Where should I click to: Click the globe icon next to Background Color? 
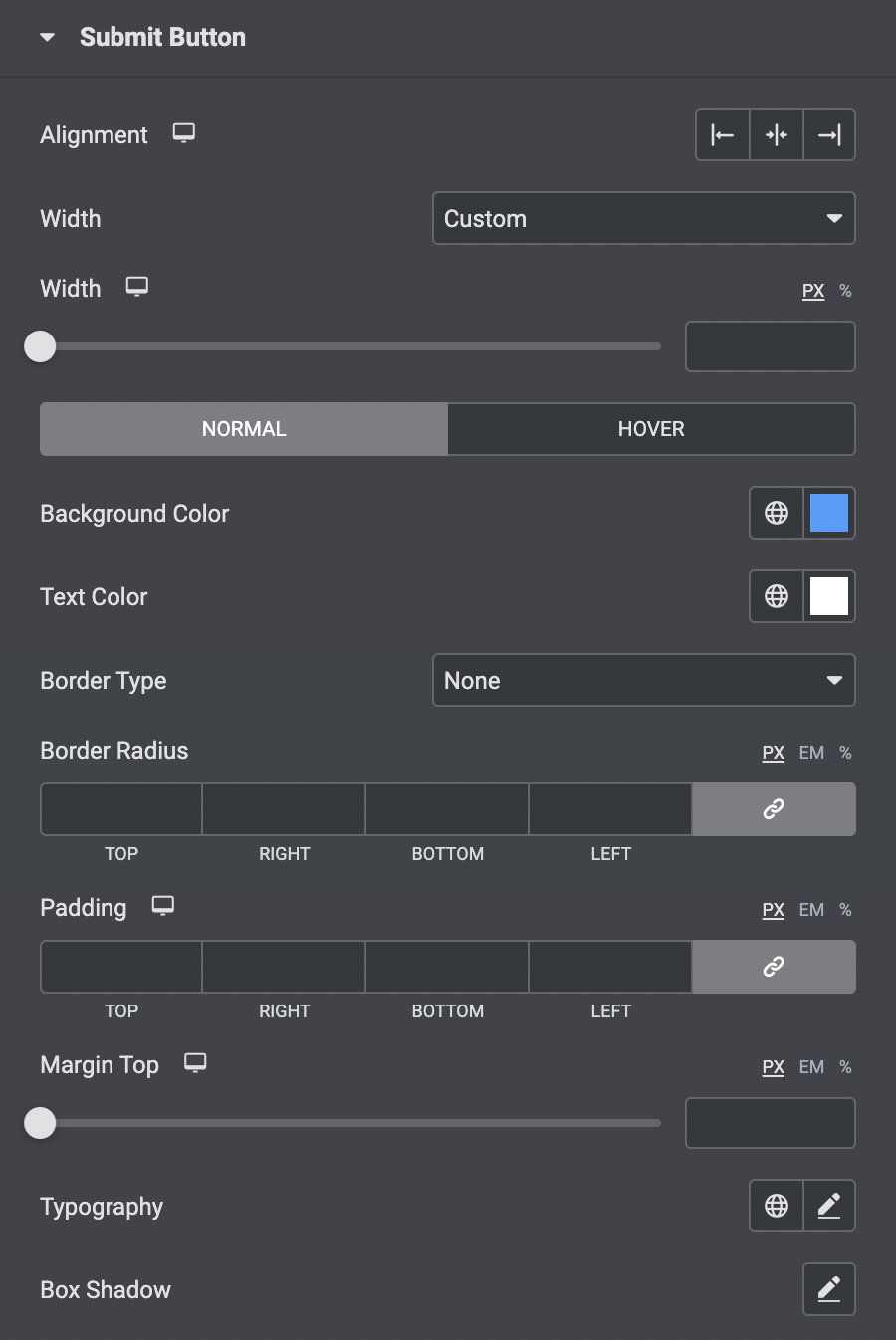pyautogui.click(x=776, y=513)
